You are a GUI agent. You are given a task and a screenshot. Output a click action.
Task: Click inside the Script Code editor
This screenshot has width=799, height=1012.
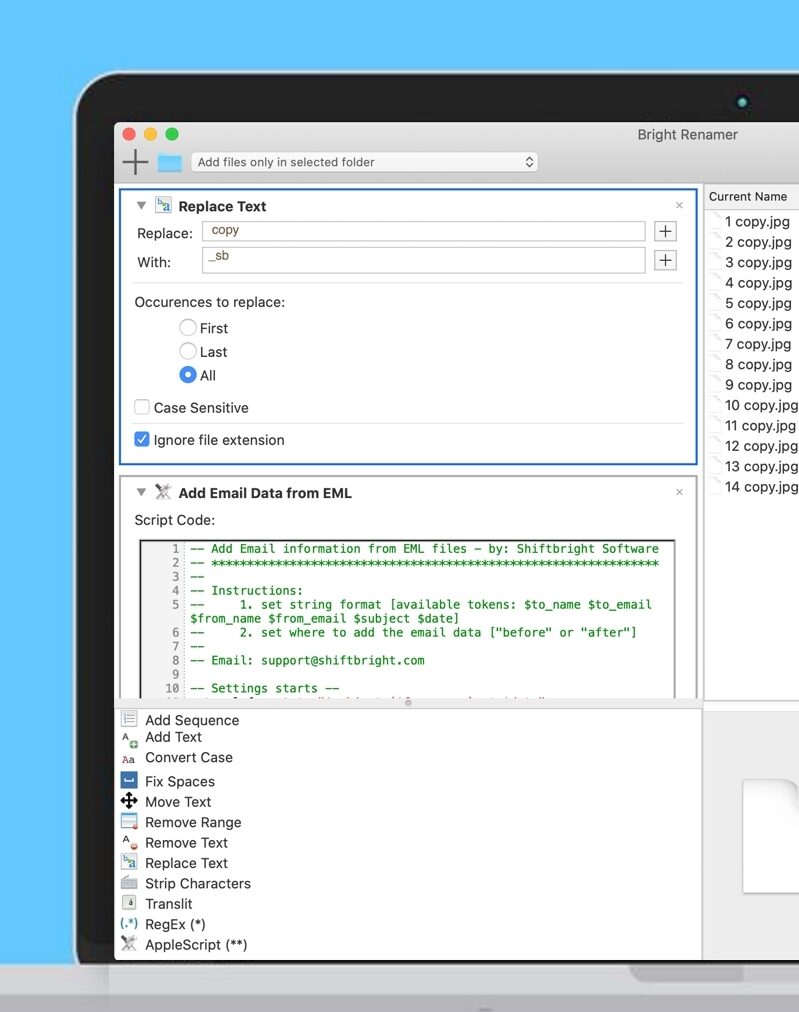(408, 619)
